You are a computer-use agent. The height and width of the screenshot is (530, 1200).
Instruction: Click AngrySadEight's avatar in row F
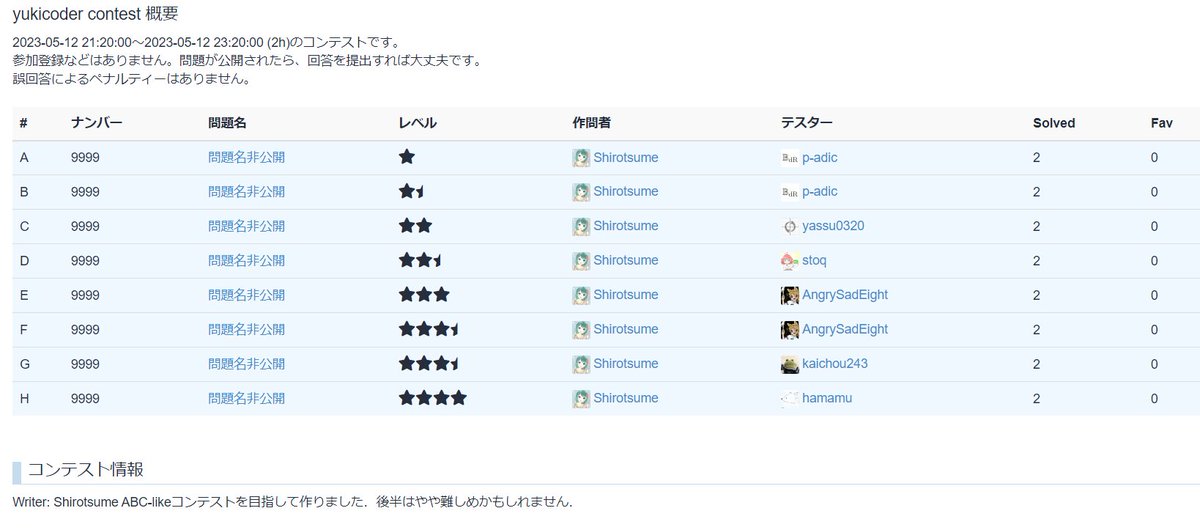click(x=789, y=329)
